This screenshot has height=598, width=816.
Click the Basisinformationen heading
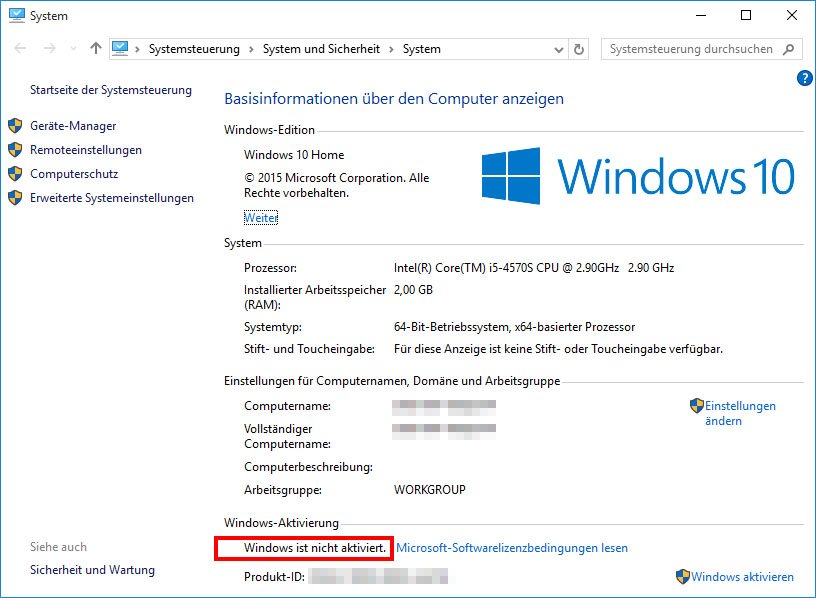coord(394,99)
